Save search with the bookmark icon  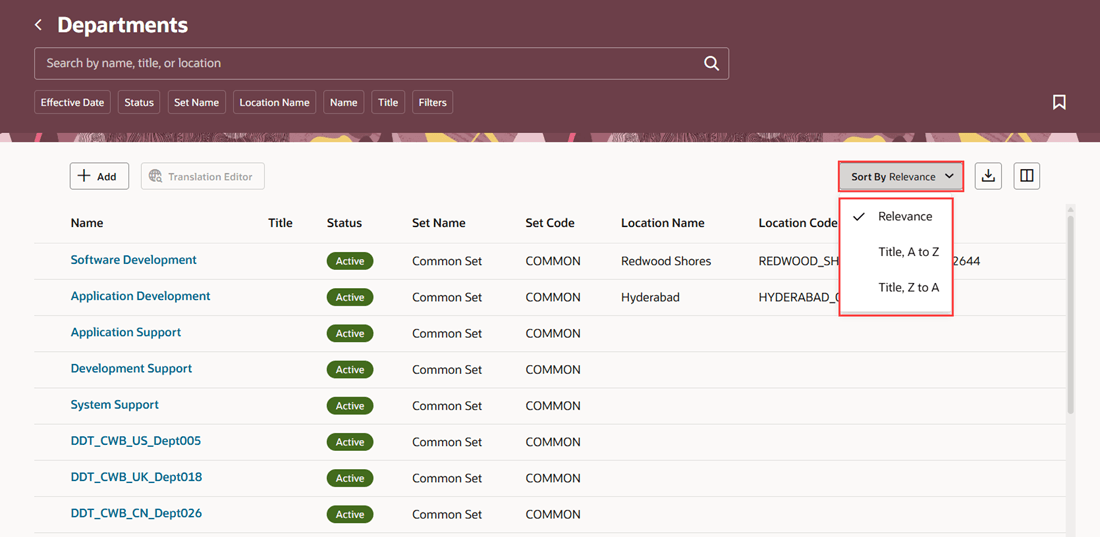[x=1059, y=102]
